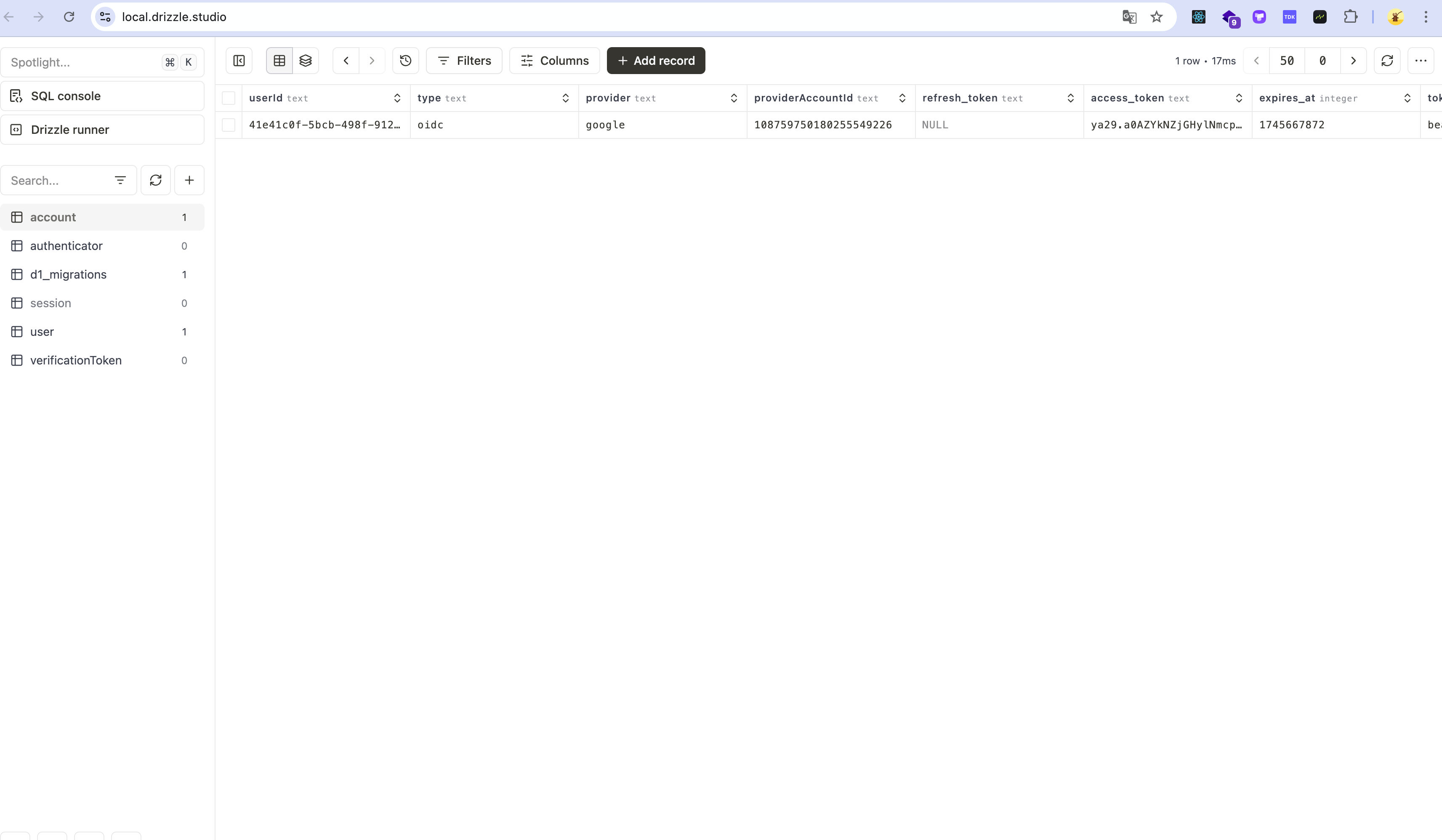
Task: Focus the Spotlight search field
Action: click(x=80, y=62)
